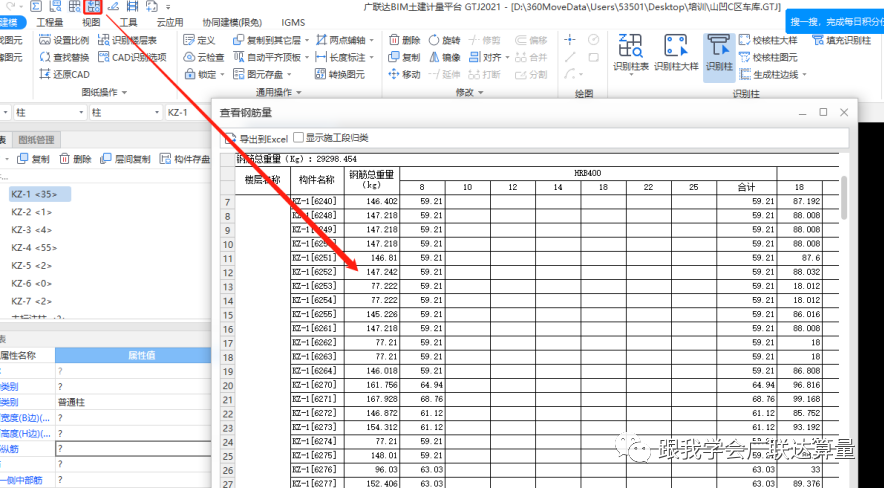Screen dimensions: 884x489
Task: Open 复制到其它层 dropdown arrow
Action: tap(306, 41)
